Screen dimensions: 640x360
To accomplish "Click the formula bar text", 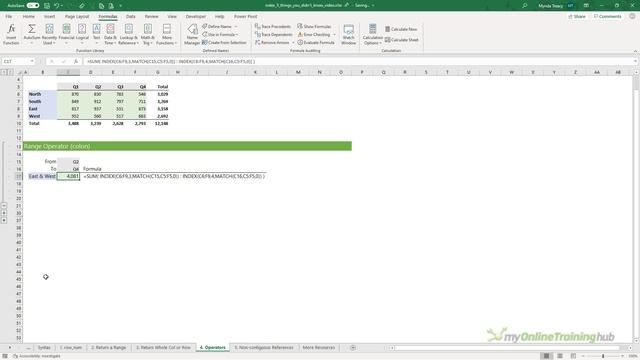I will [x=171, y=61].
